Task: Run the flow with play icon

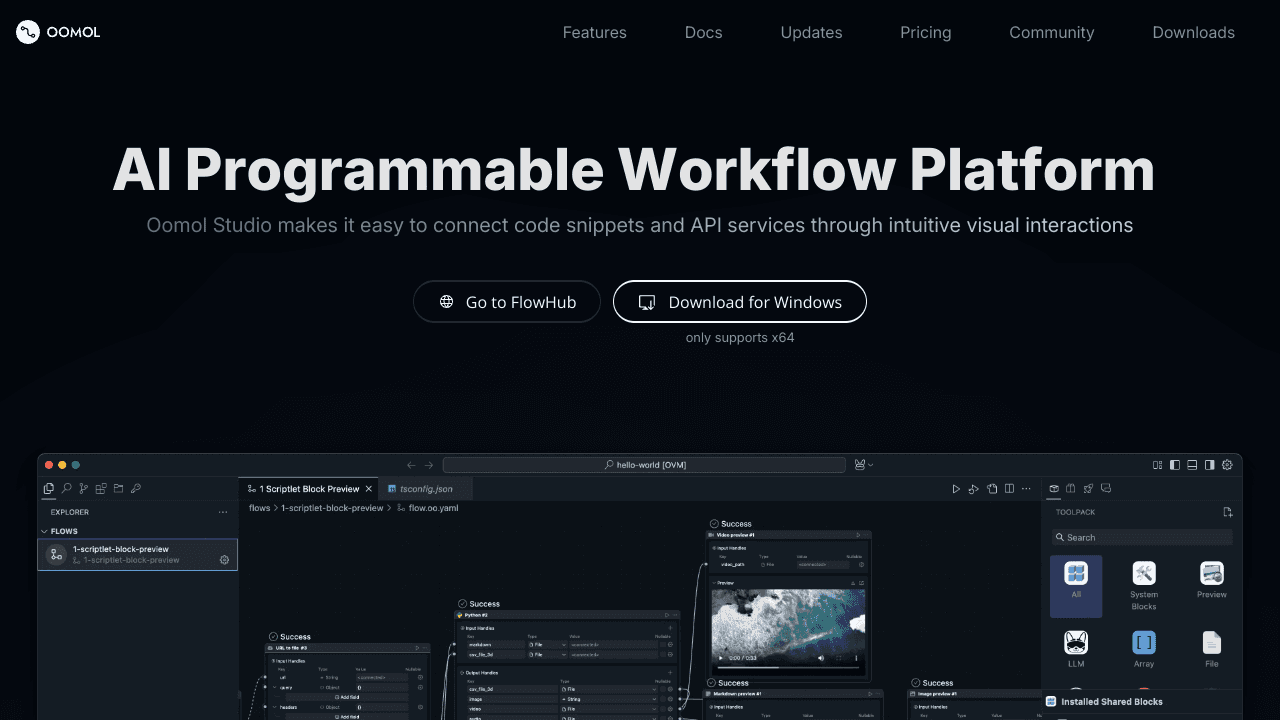Action: [x=956, y=489]
